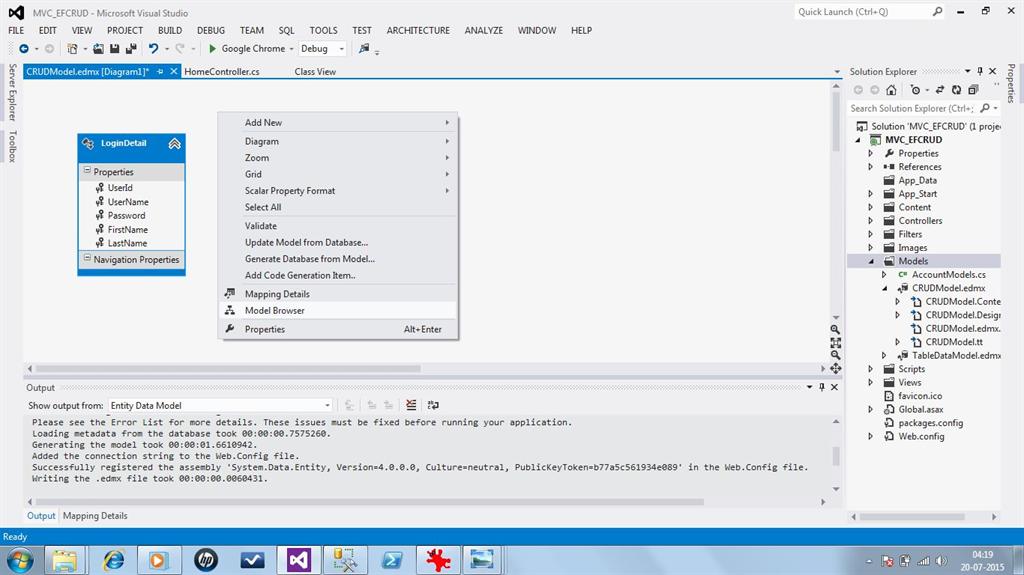The image size is (1024, 575).
Task: Click the Output panel vertical scrollbar
Action: (x=836, y=455)
